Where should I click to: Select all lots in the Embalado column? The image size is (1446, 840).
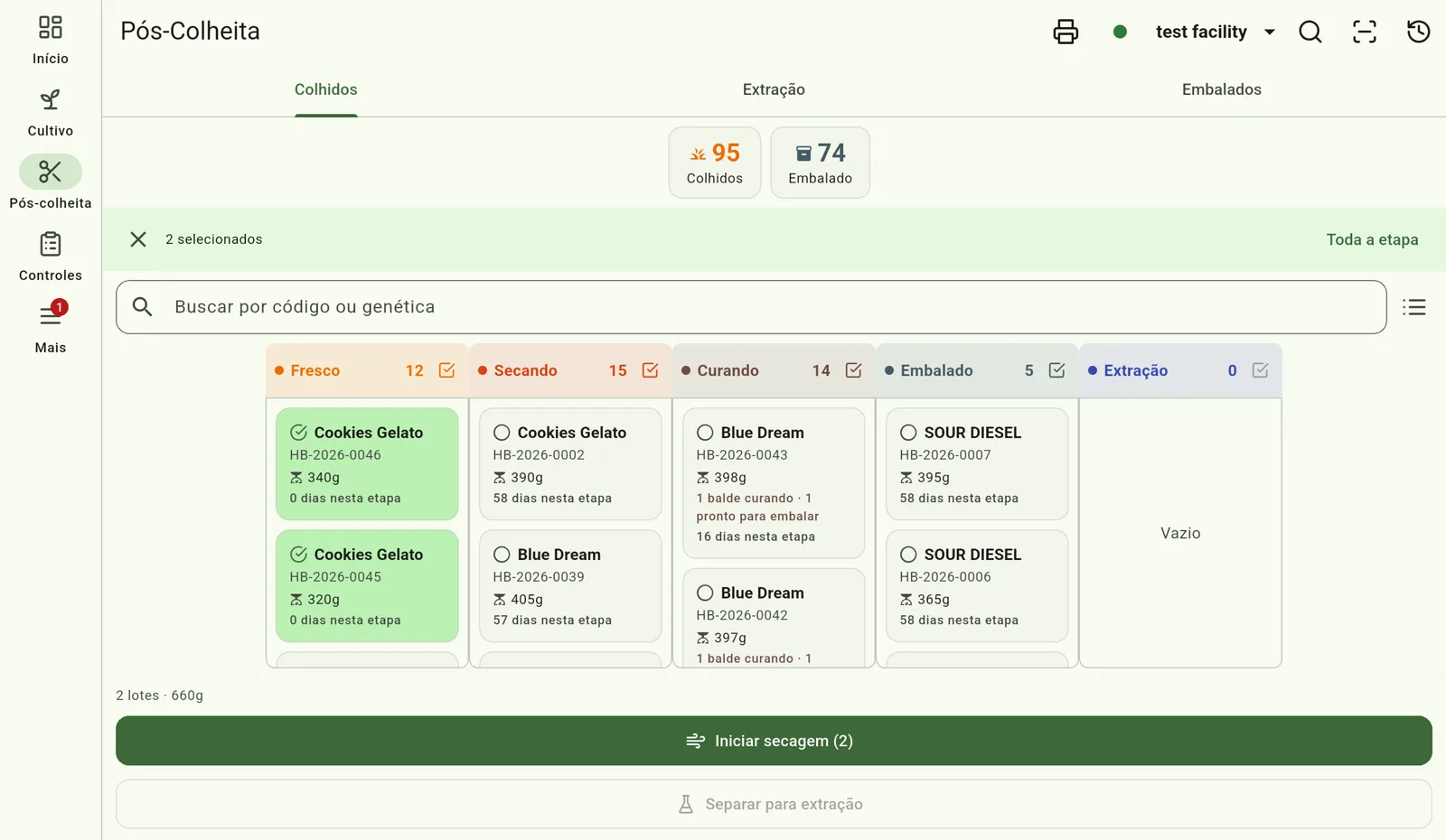(x=1056, y=370)
